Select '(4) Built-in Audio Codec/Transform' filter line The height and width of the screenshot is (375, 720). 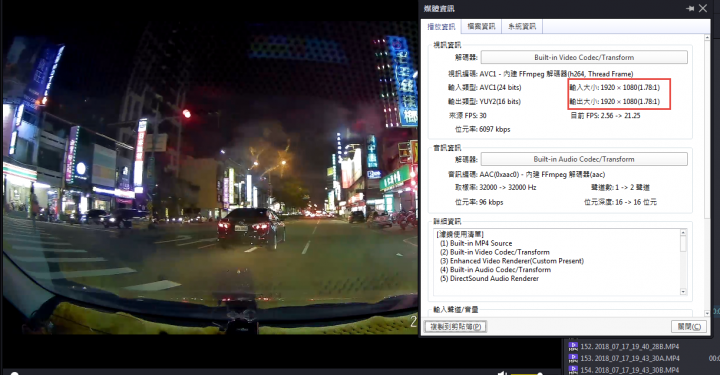495,269
